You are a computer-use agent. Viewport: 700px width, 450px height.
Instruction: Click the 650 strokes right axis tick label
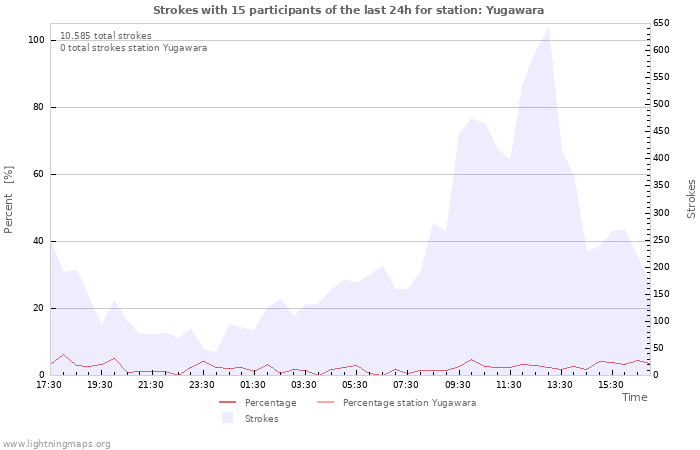click(661, 23)
